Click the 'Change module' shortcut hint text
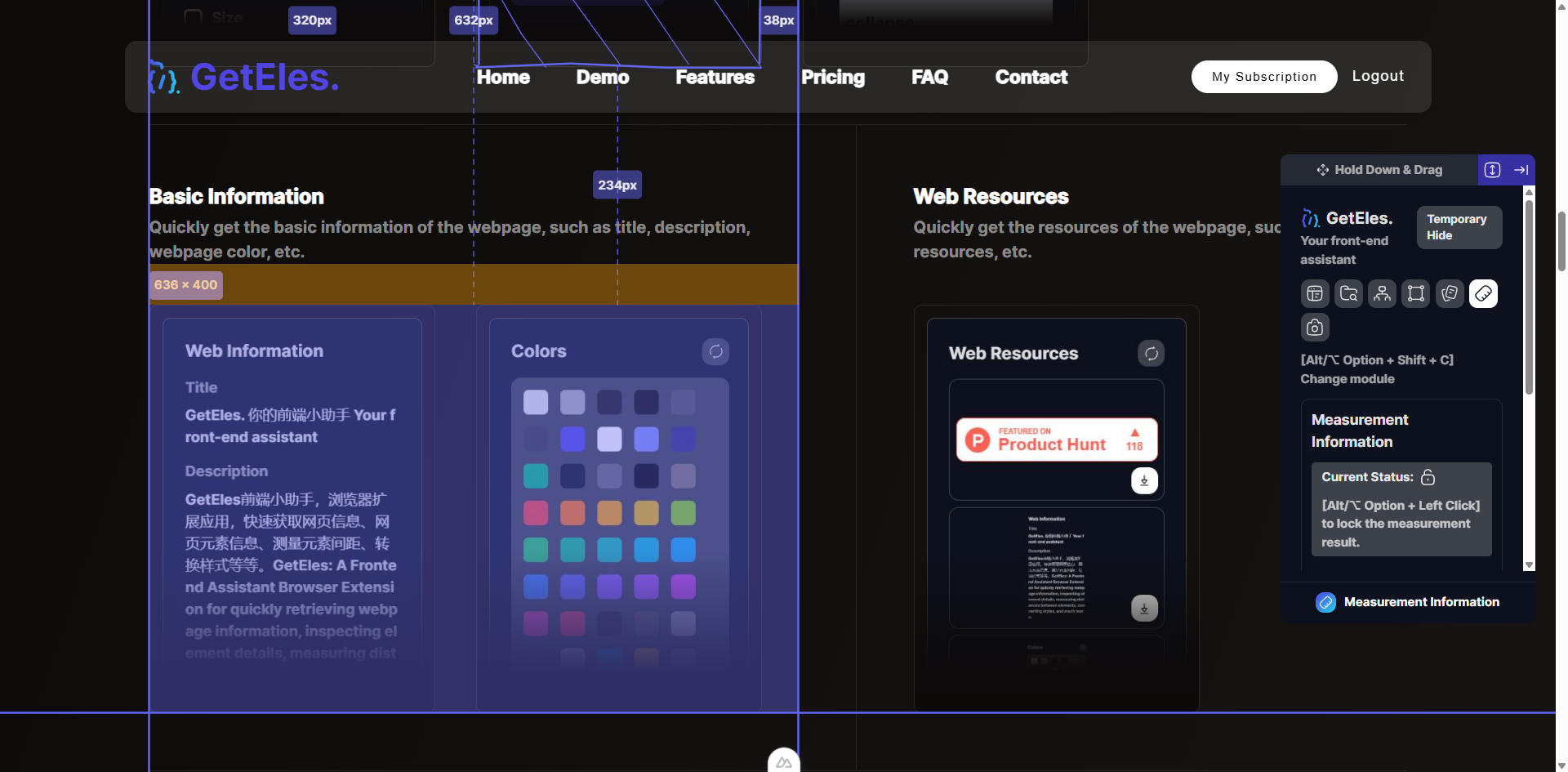Screen dimensions: 1568x772 coord(1347,379)
